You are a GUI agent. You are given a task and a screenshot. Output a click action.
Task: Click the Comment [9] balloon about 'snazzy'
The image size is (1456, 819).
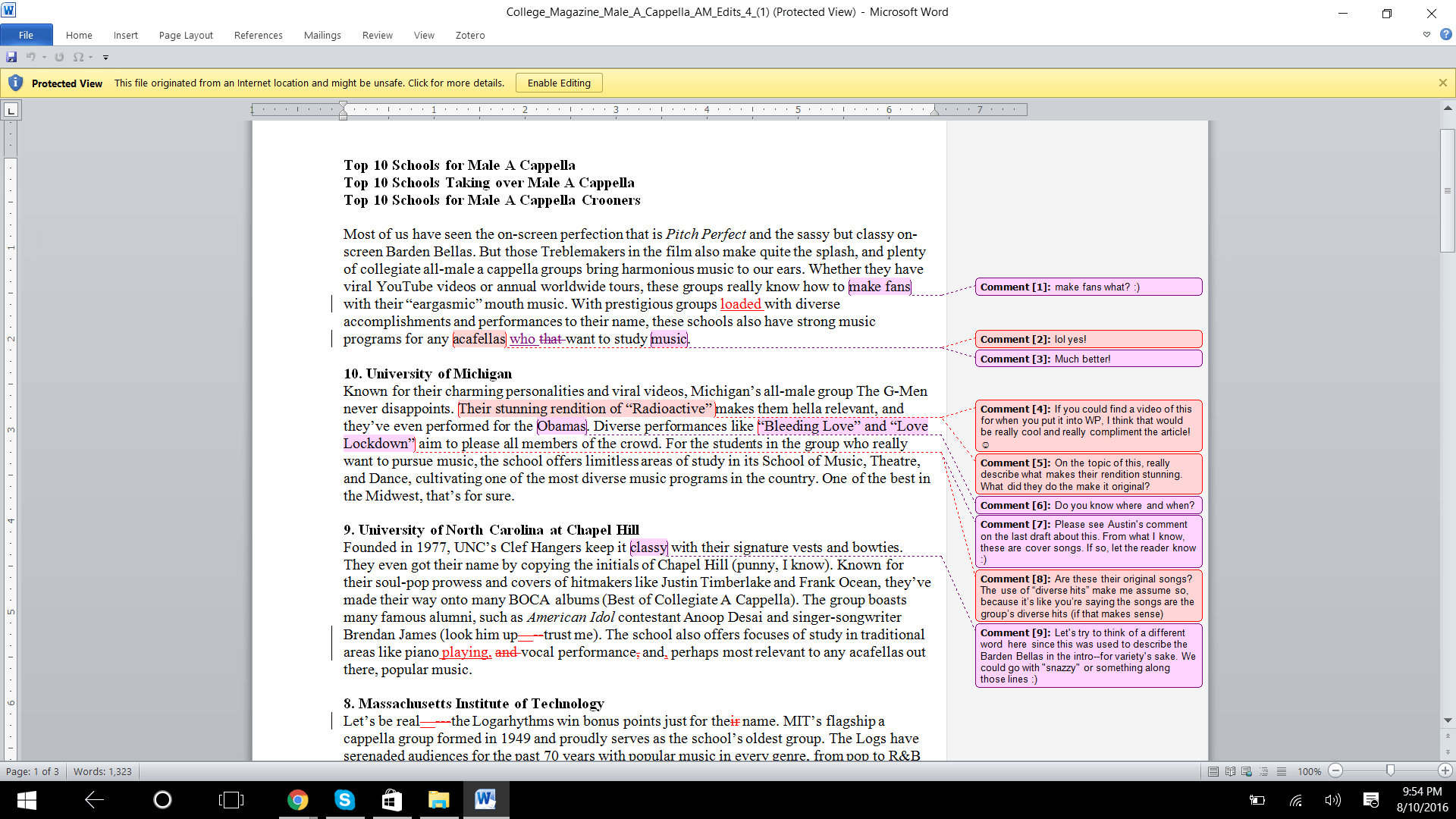(1088, 656)
